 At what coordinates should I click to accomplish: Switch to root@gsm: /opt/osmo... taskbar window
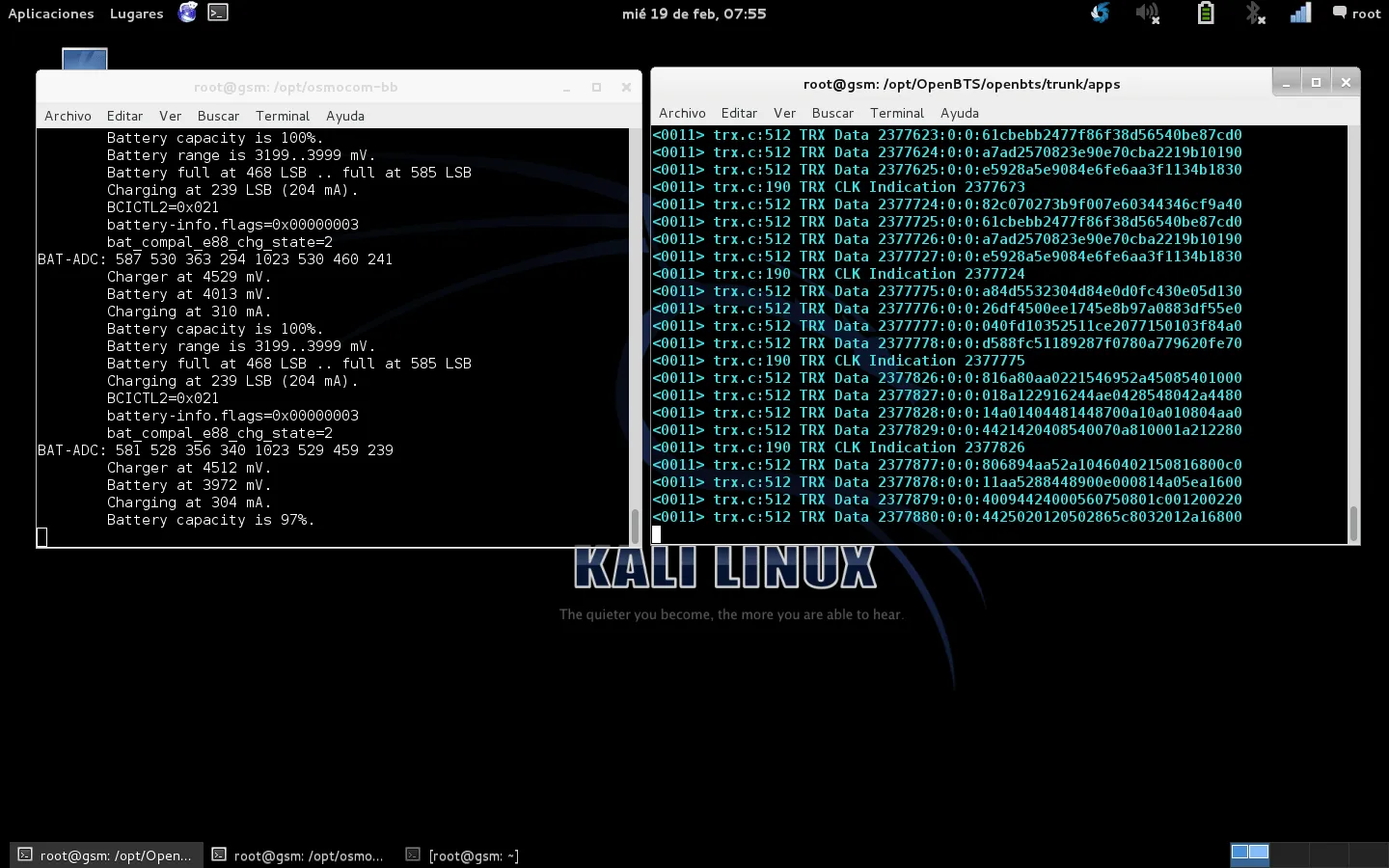(299, 855)
